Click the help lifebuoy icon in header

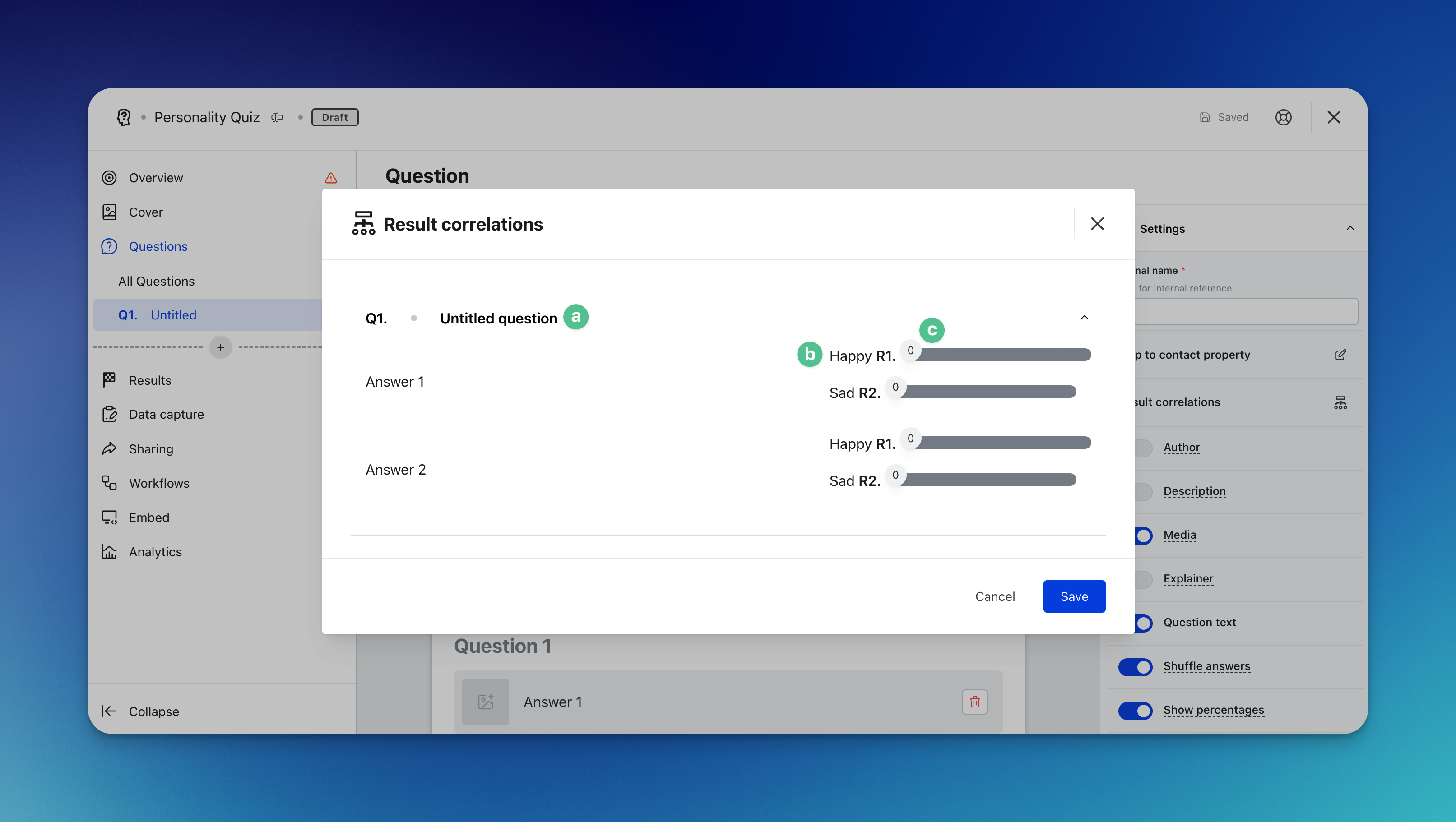pyautogui.click(x=1283, y=117)
